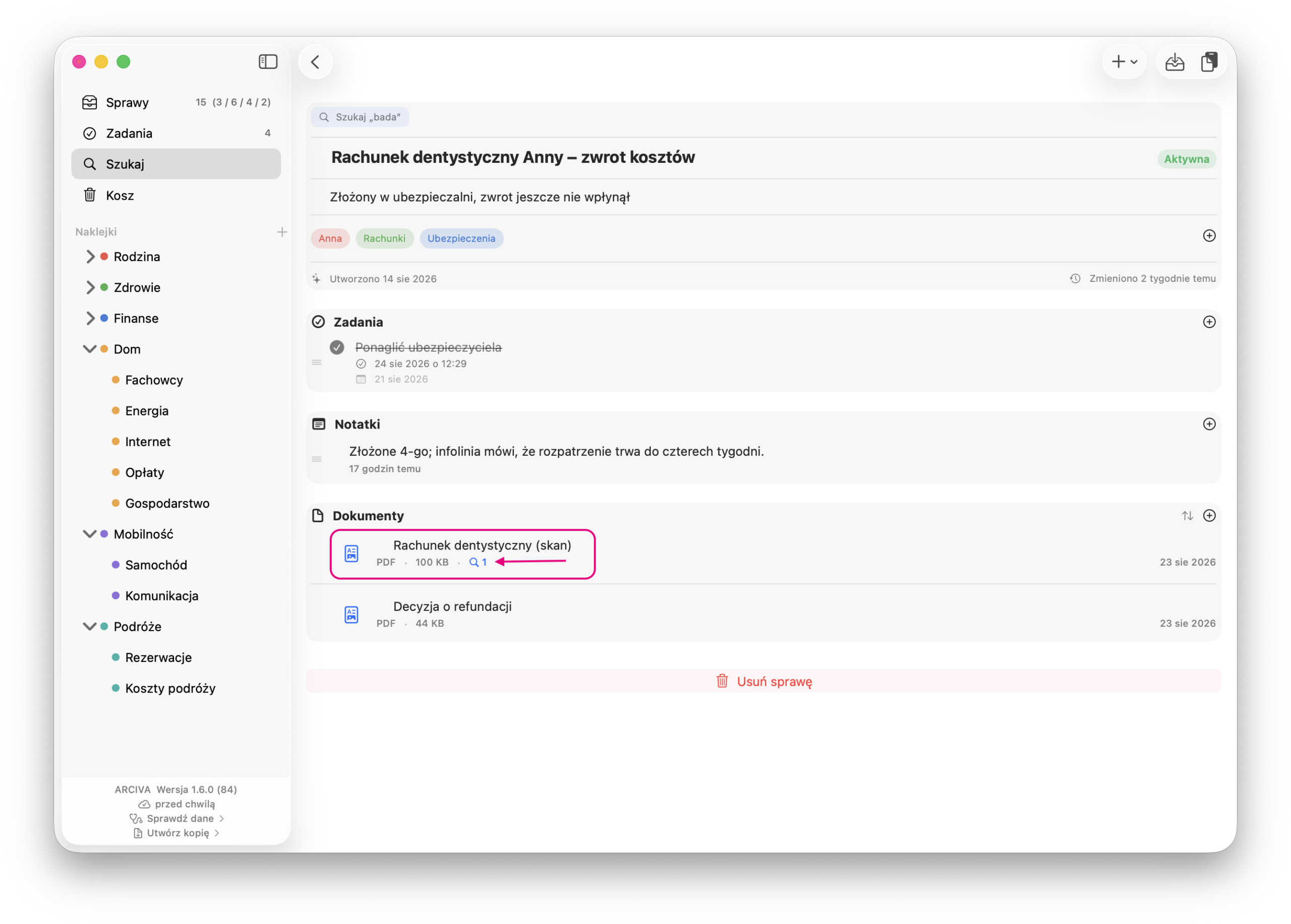The height and width of the screenshot is (924, 1291).
Task: Open the plus add dropdown in toolbar
Action: 1124,61
